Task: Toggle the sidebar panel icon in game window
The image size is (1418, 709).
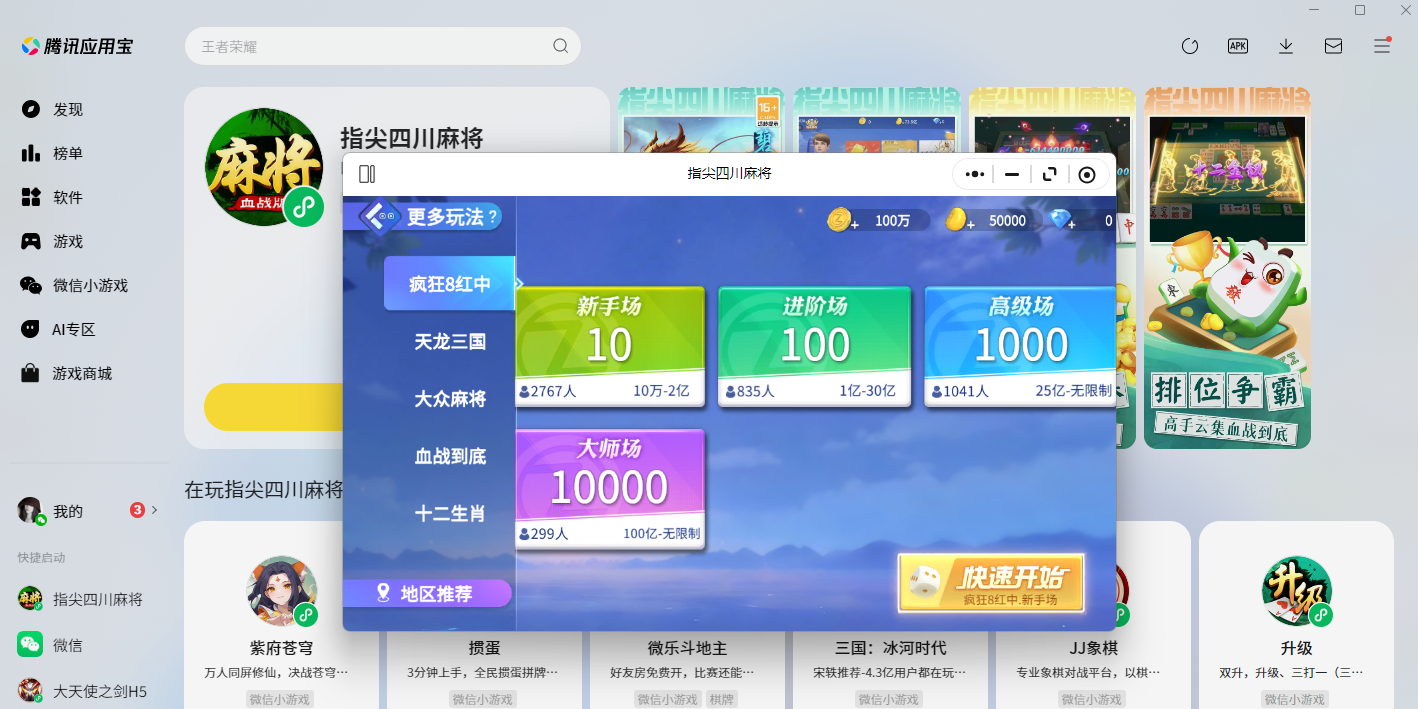Action: tap(367, 174)
